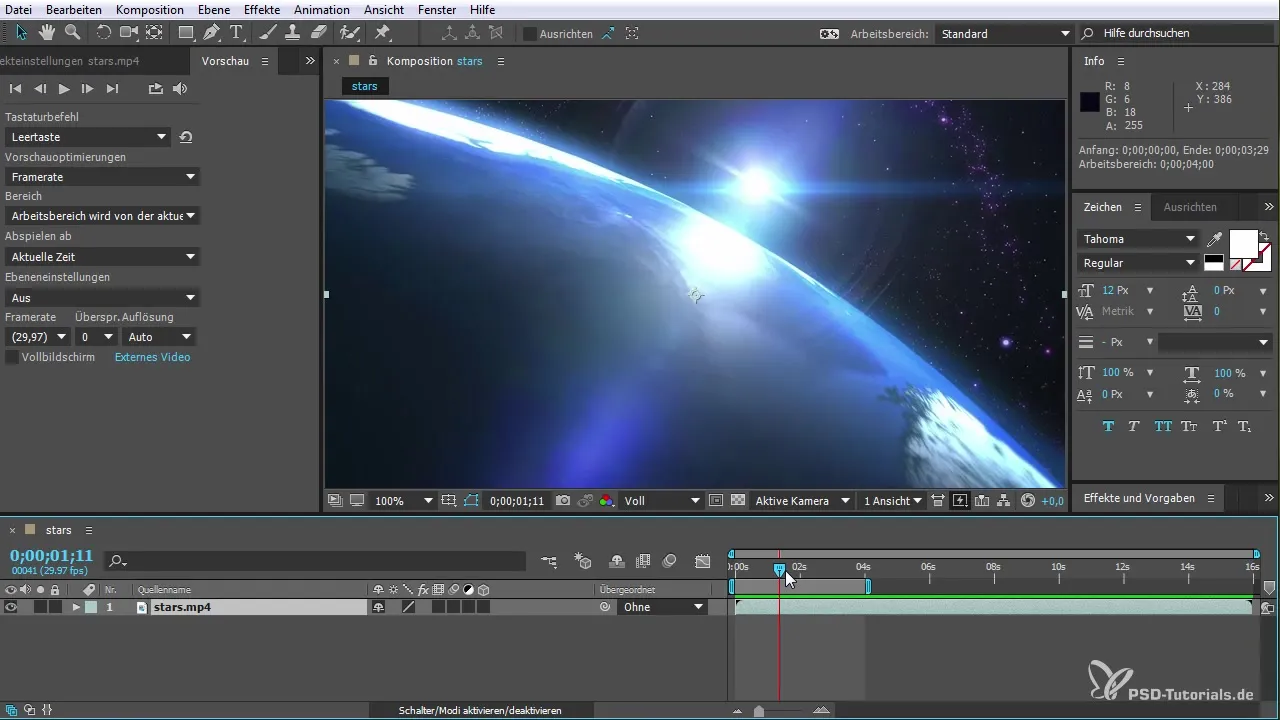This screenshot has height=720, width=1280.
Task: Open the Ebeneneinstellungen Aus dropdown
Action: (x=102, y=298)
